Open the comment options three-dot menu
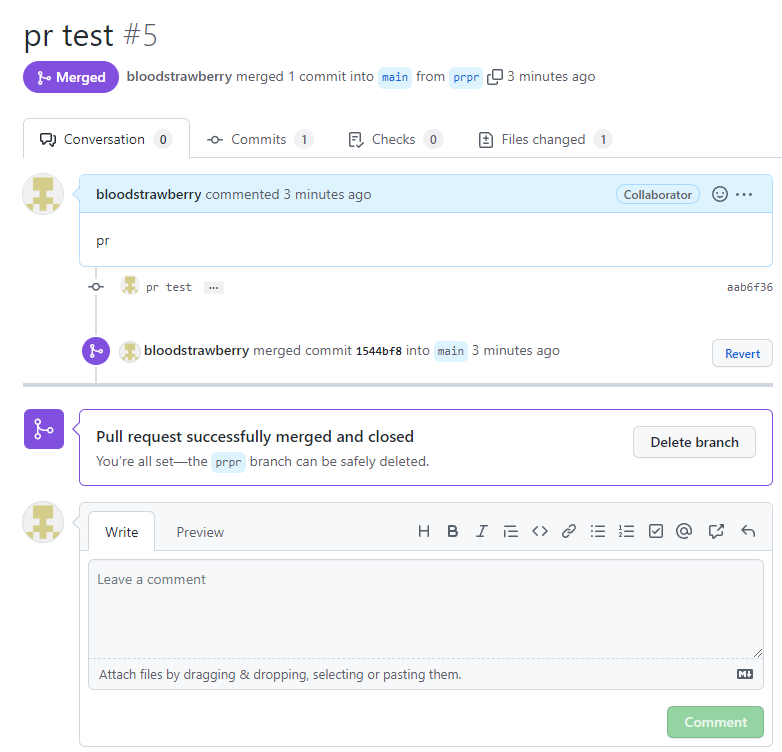Screen dimensions: 782x752 744,194
